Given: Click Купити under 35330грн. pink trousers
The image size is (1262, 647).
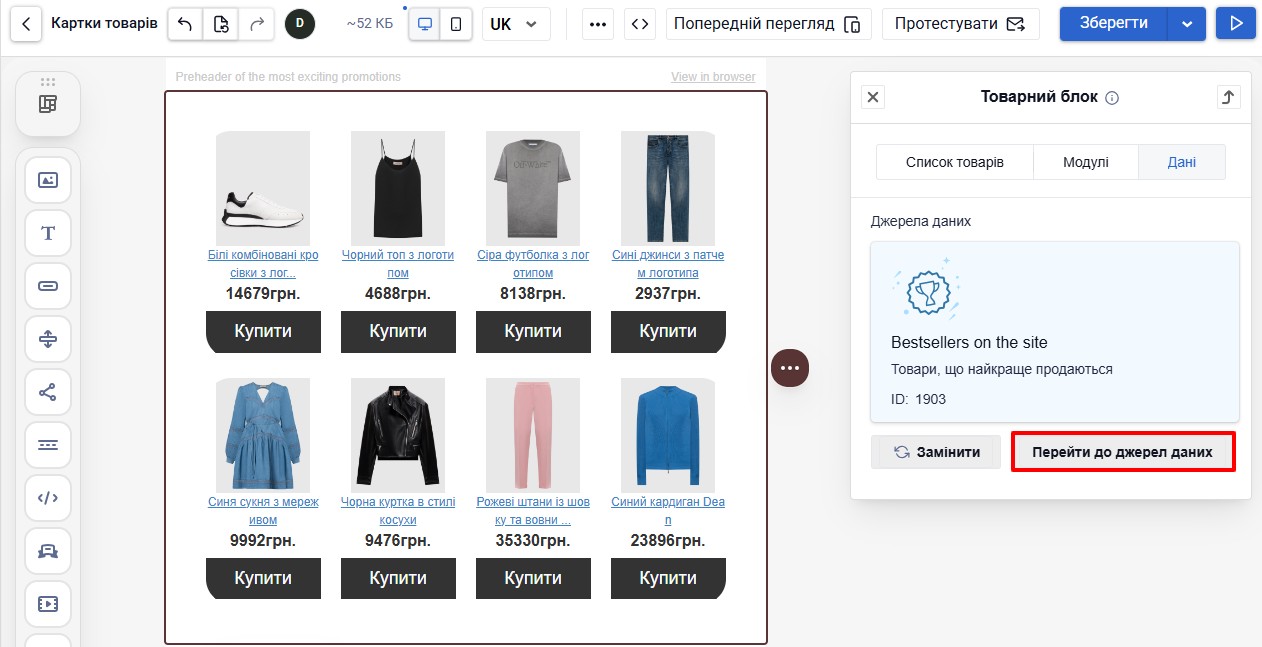Looking at the screenshot, I should pos(533,578).
